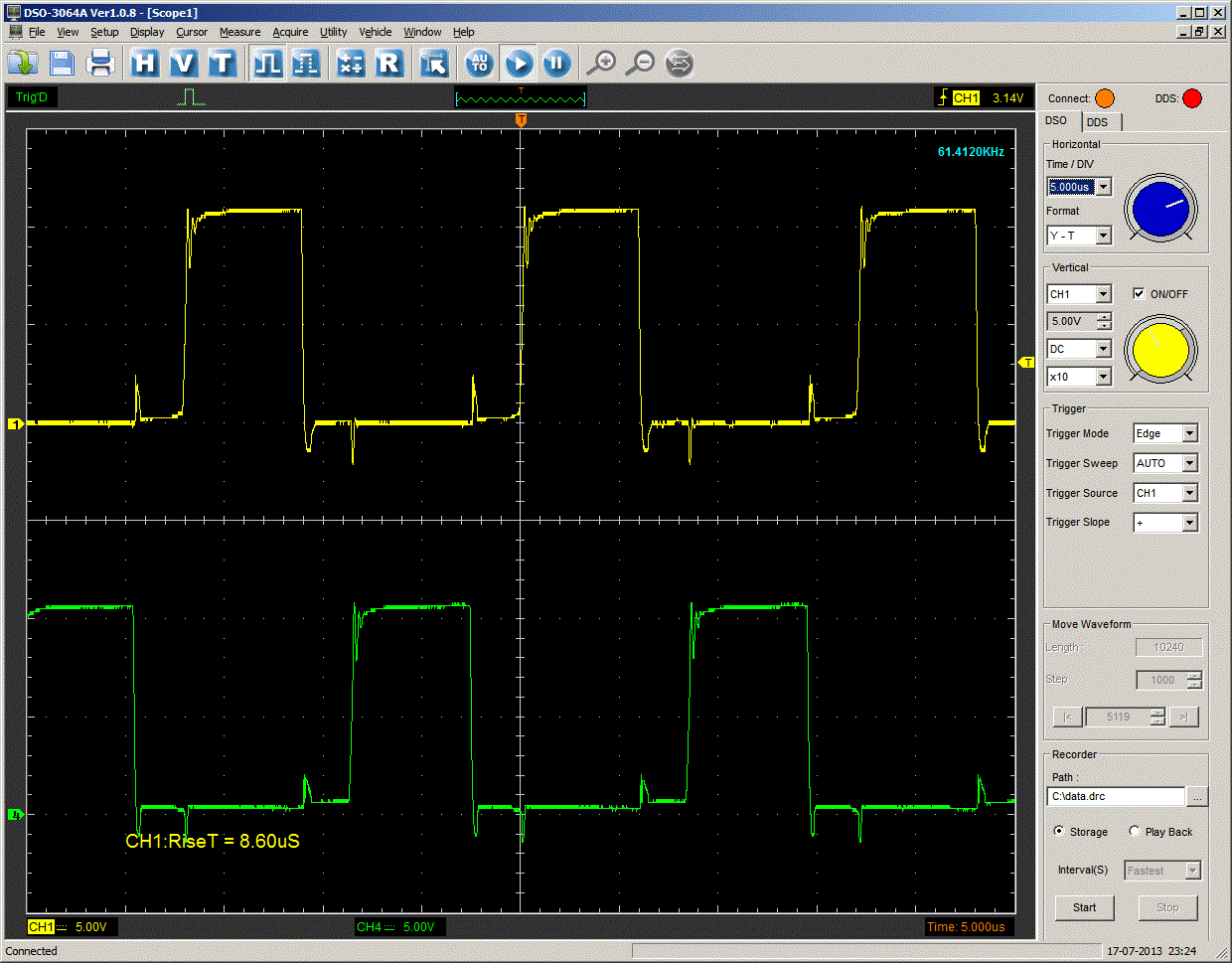Open Vertical settings with V icon

point(183,64)
